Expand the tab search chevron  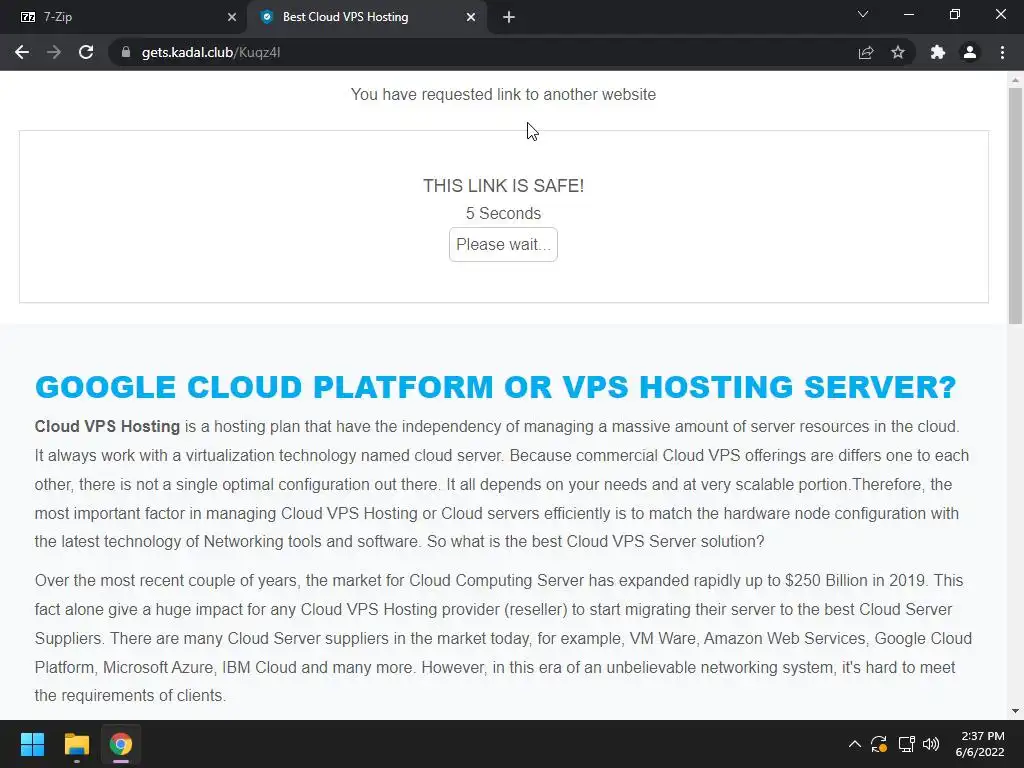(x=863, y=14)
